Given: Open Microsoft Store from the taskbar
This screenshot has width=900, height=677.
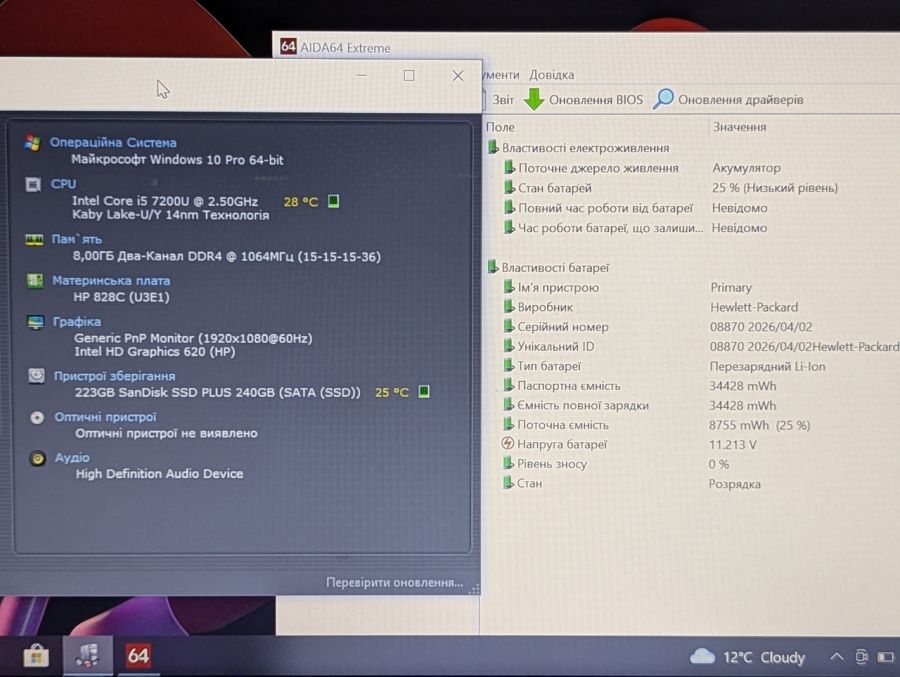Looking at the screenshot, I should [36, 656].
